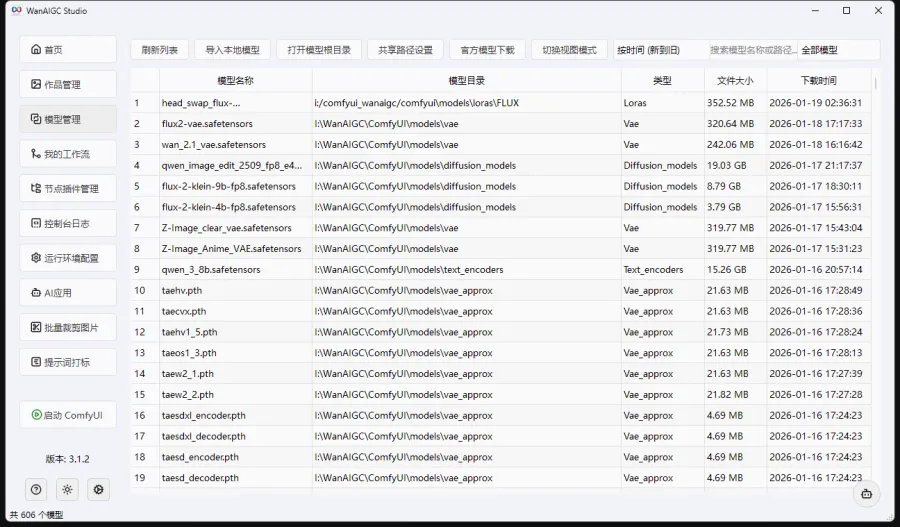This screenshot has height=527, width=900.
Task: Select wan_2.1_vae.safetensors row
Action: click(x=501, y=145)
